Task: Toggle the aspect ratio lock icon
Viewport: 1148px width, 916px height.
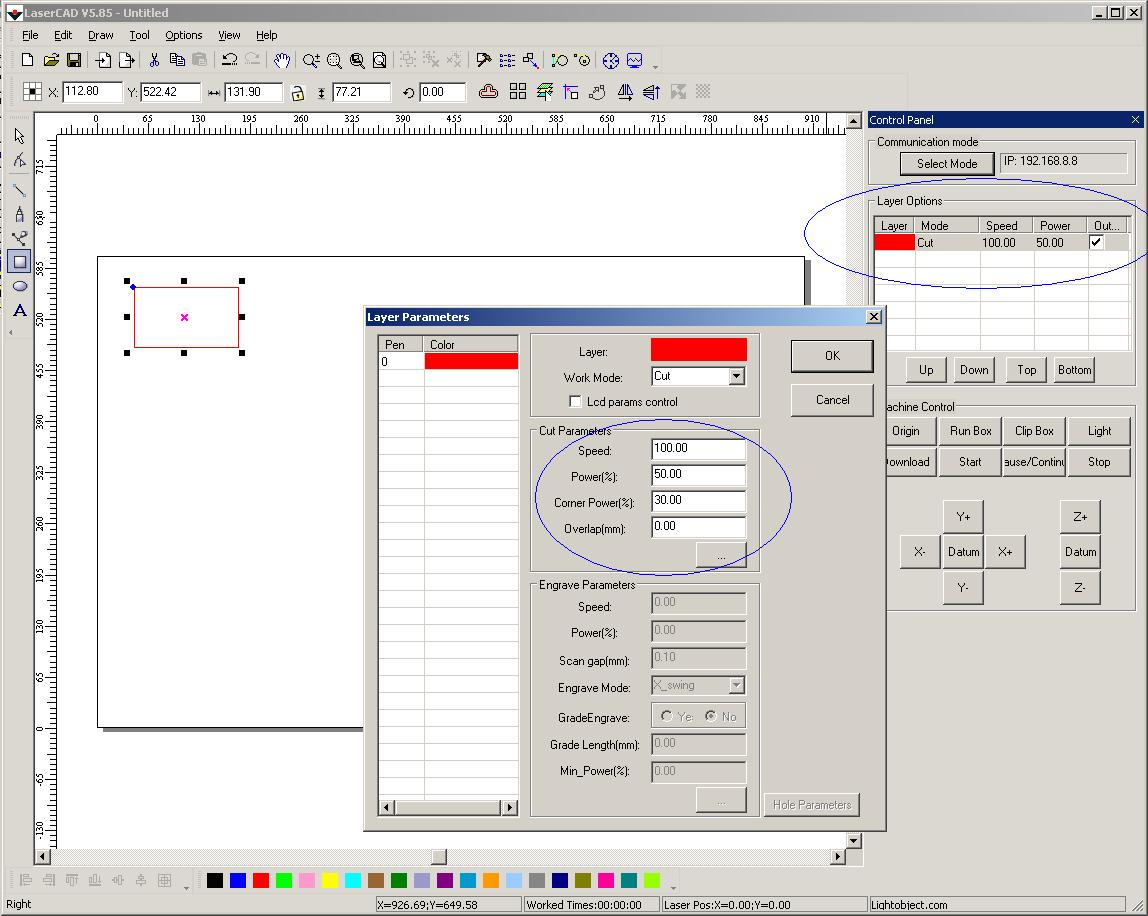Action: pyautogui.click(x=297, y=93)
